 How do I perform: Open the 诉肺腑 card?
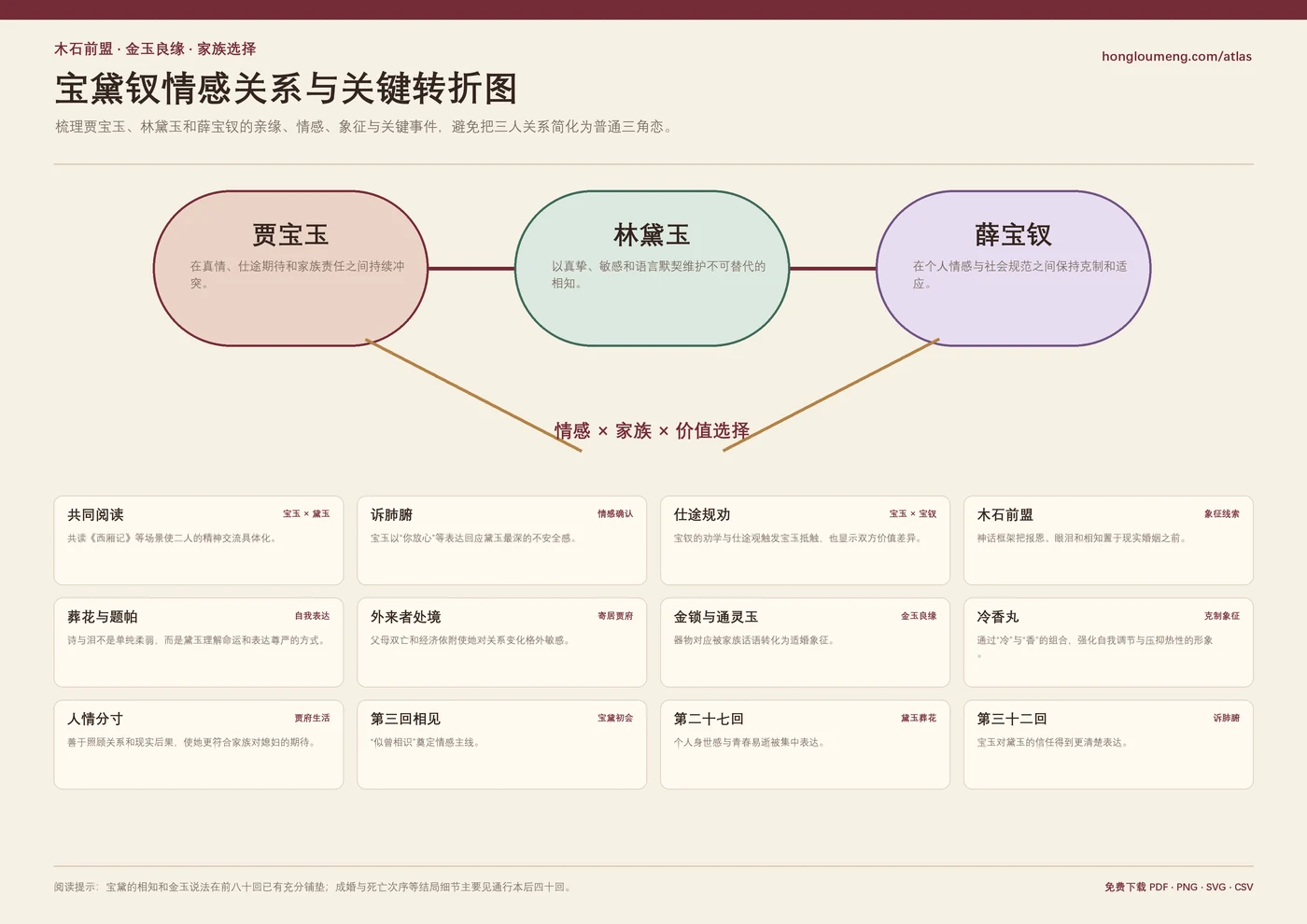[501, 540]
